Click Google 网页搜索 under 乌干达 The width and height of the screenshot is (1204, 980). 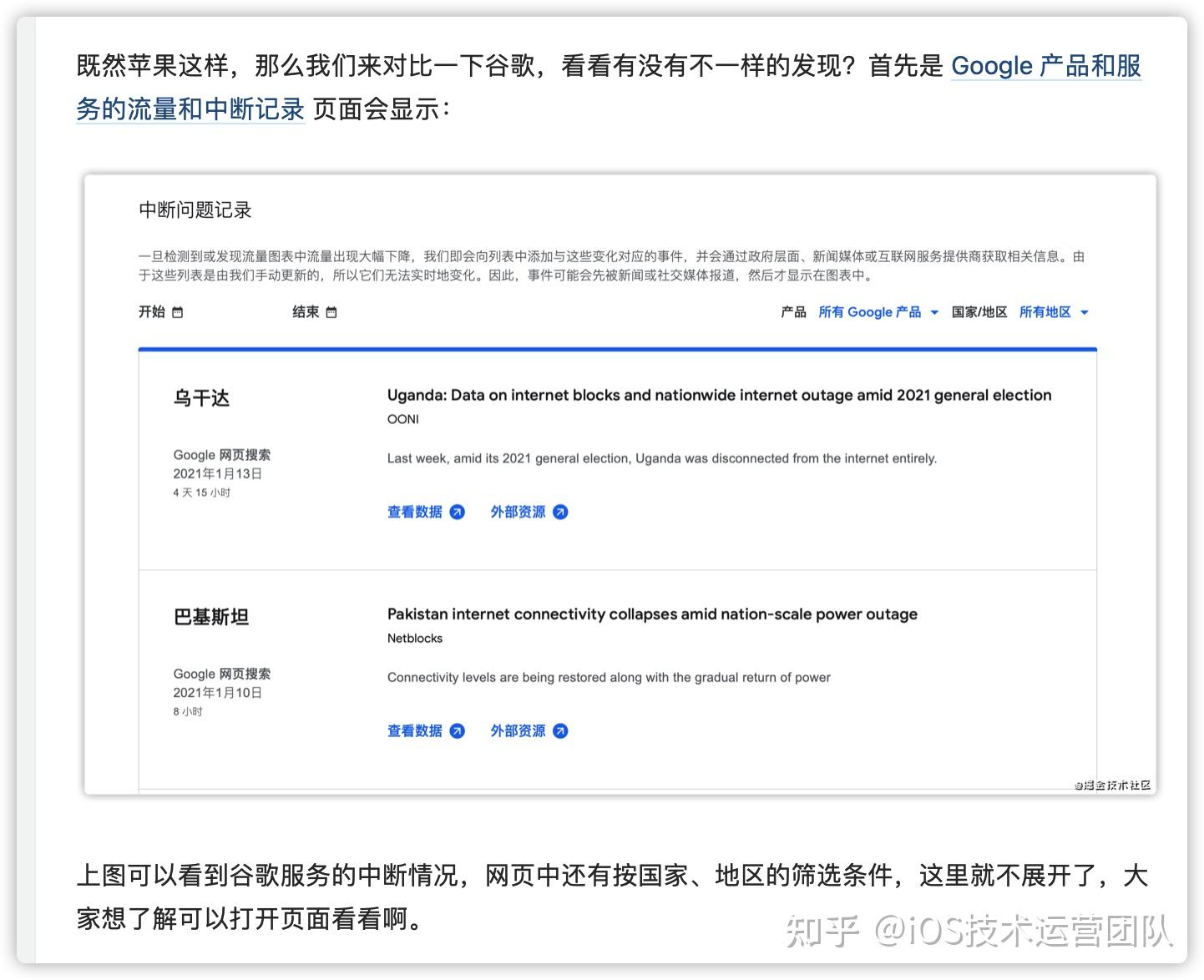[222, 455]
